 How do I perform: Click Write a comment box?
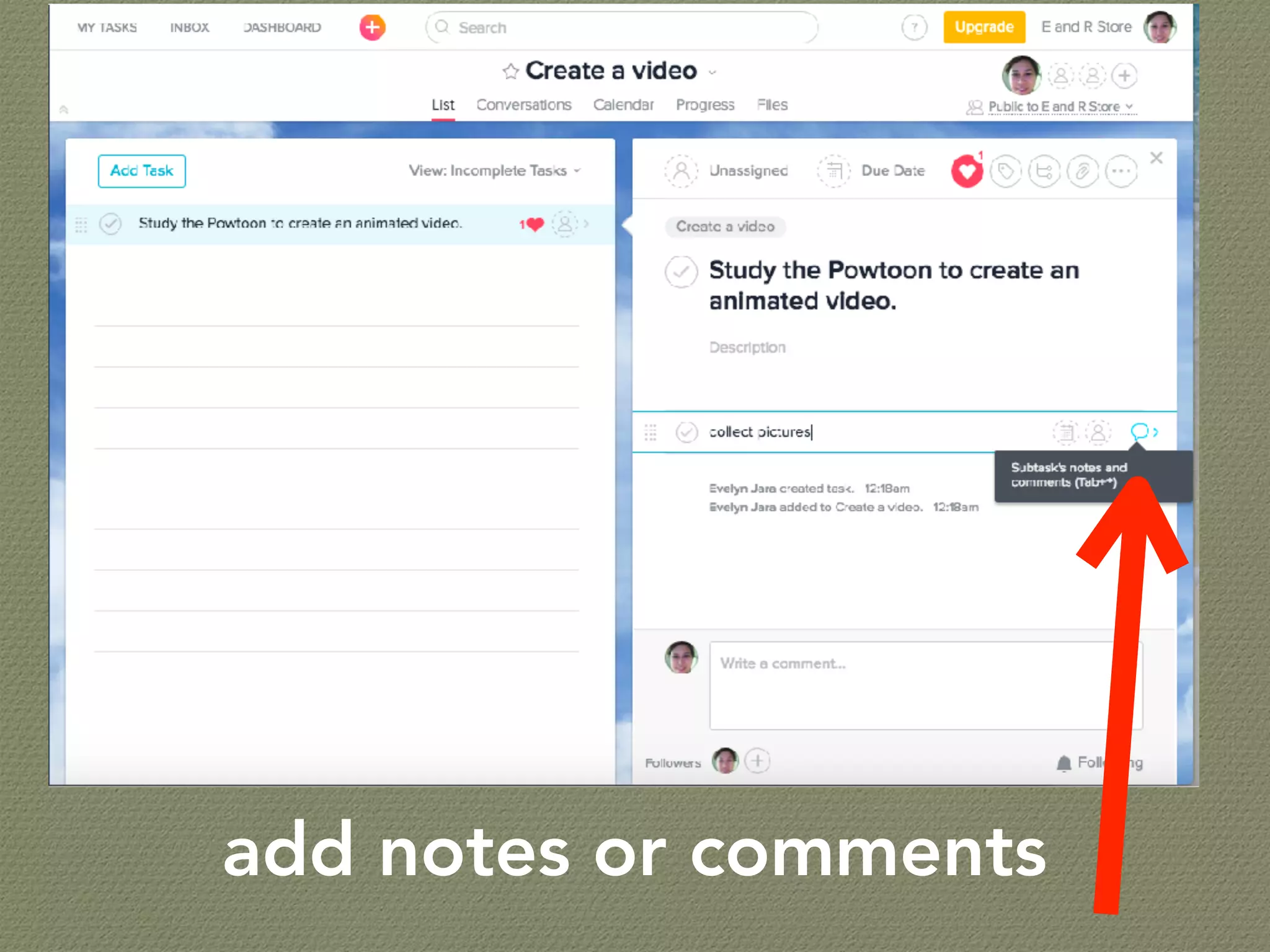[926, 685]
